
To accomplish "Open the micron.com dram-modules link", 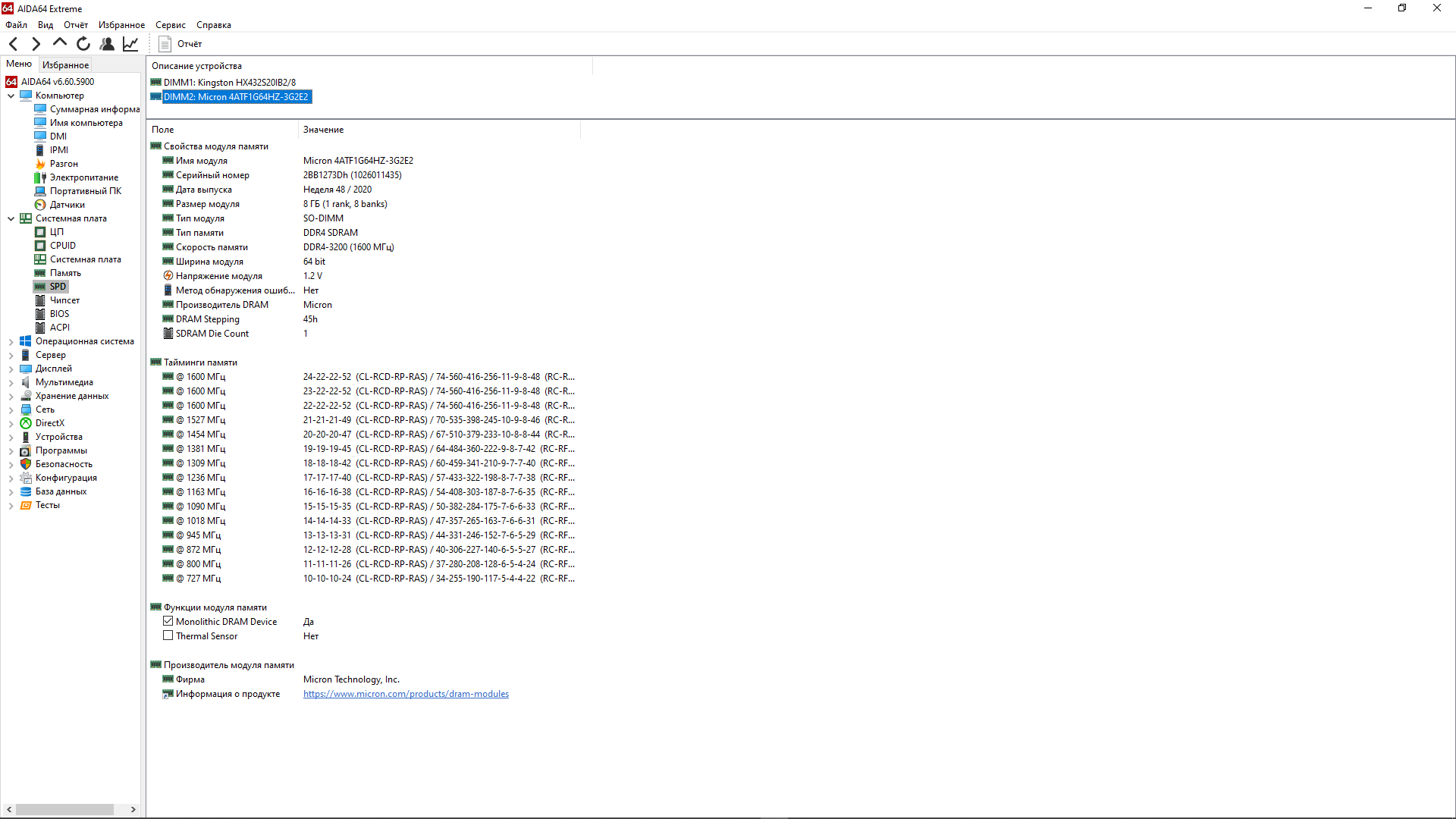I will click(x=406, y=694).
